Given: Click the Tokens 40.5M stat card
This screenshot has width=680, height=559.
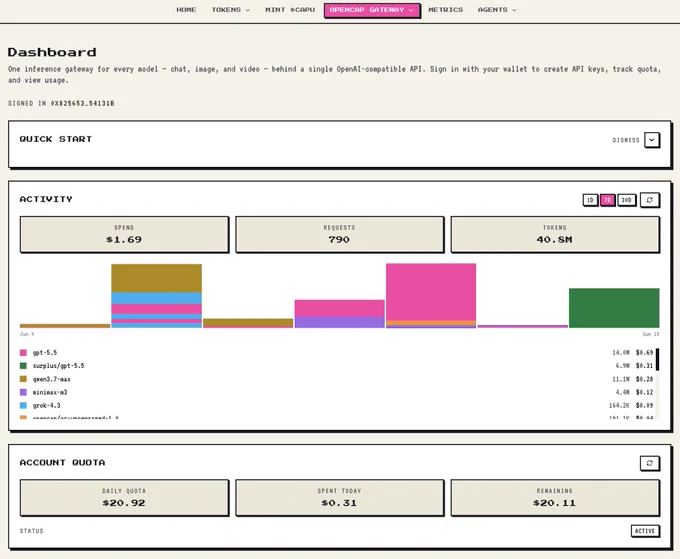Looking at the screenshot, I should [555, 234].
